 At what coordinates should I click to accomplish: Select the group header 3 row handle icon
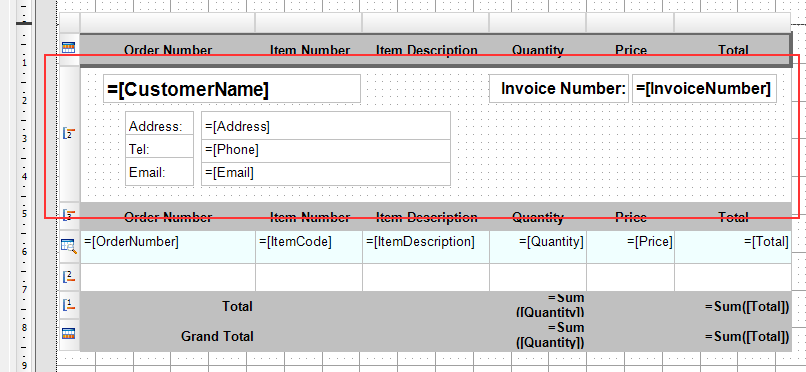pyautogui.click(x=68, y=215)
